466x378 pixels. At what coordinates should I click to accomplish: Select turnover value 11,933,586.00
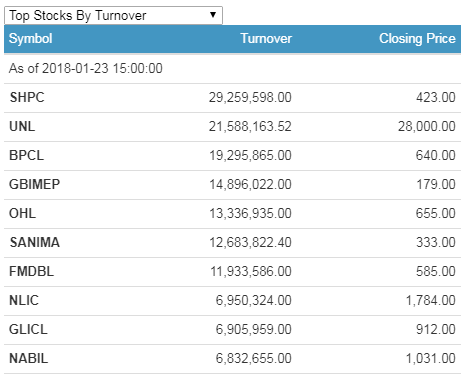[x=251, y=271]
